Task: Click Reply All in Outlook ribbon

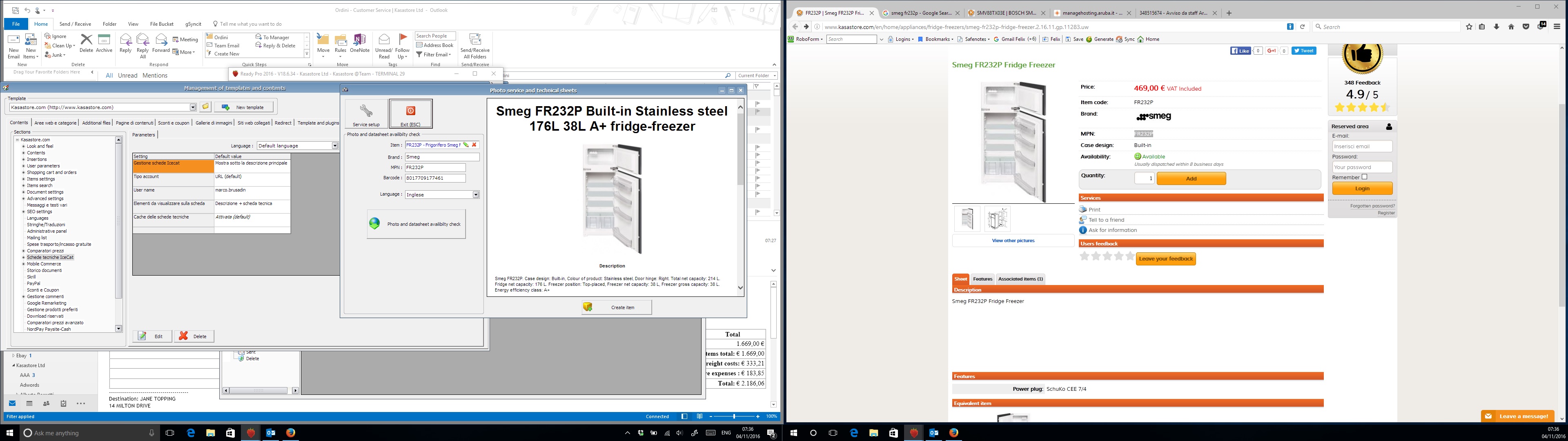Action: coord(143,46)
